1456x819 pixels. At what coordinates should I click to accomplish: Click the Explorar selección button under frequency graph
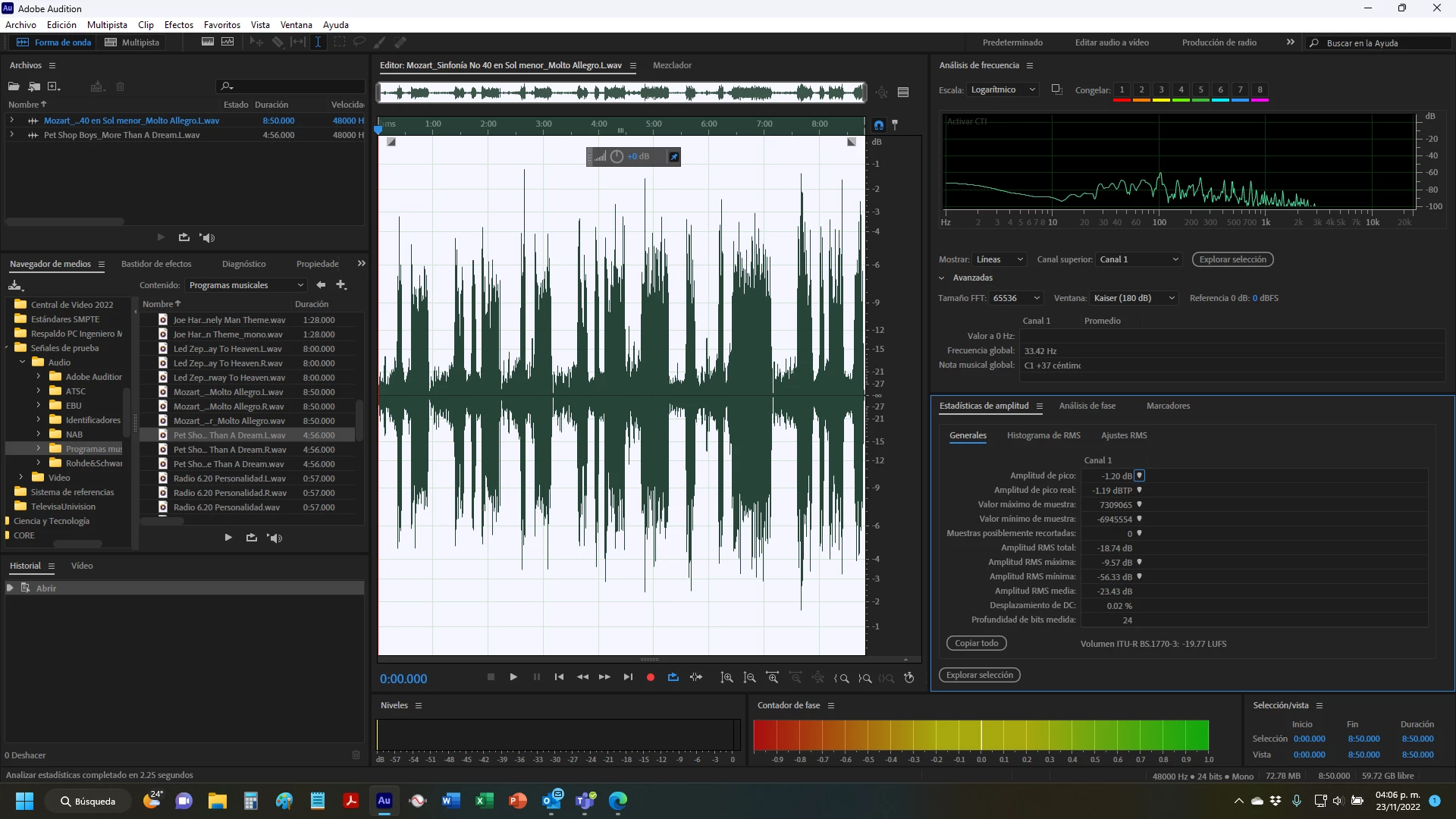(1232, 259)
